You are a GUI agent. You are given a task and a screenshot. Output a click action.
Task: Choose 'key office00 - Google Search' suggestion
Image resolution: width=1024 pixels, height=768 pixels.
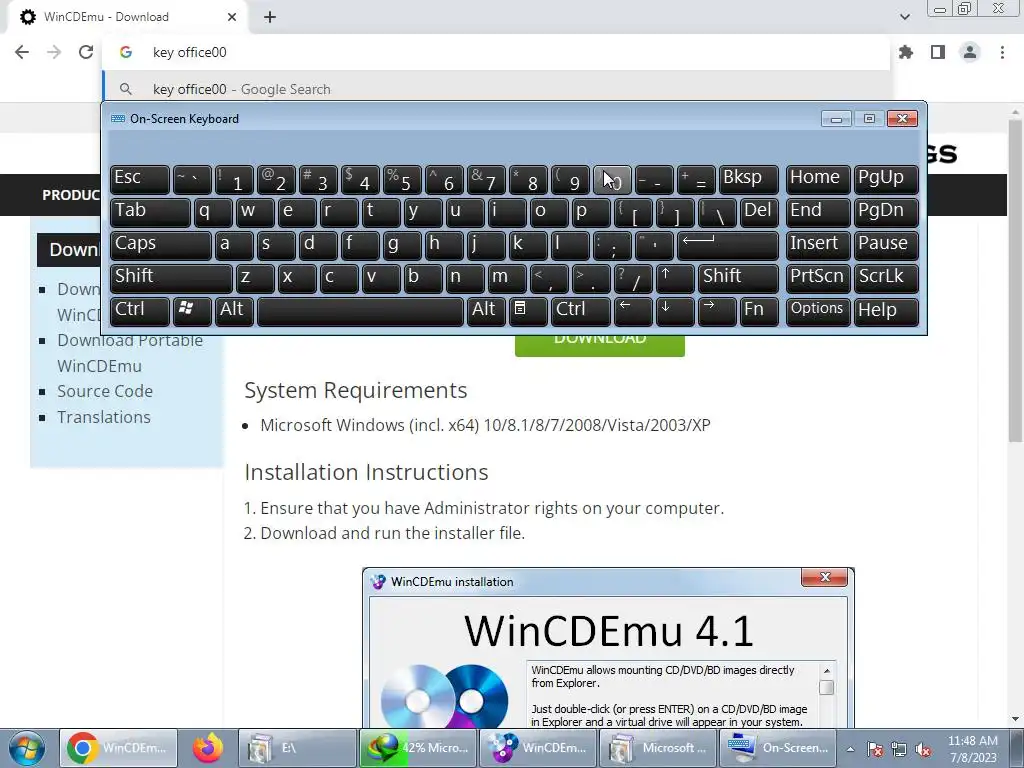[496, 89]
